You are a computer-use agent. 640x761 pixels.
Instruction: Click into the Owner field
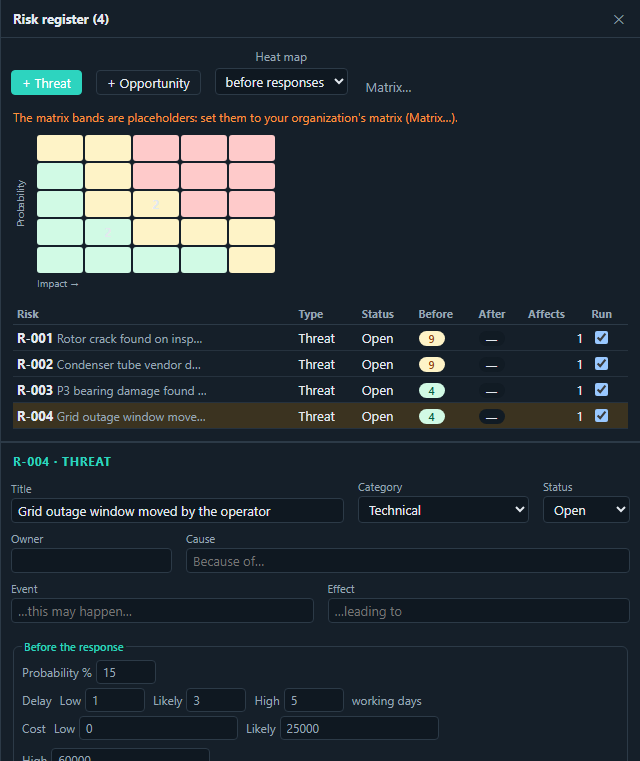click(x=91, y=561)
